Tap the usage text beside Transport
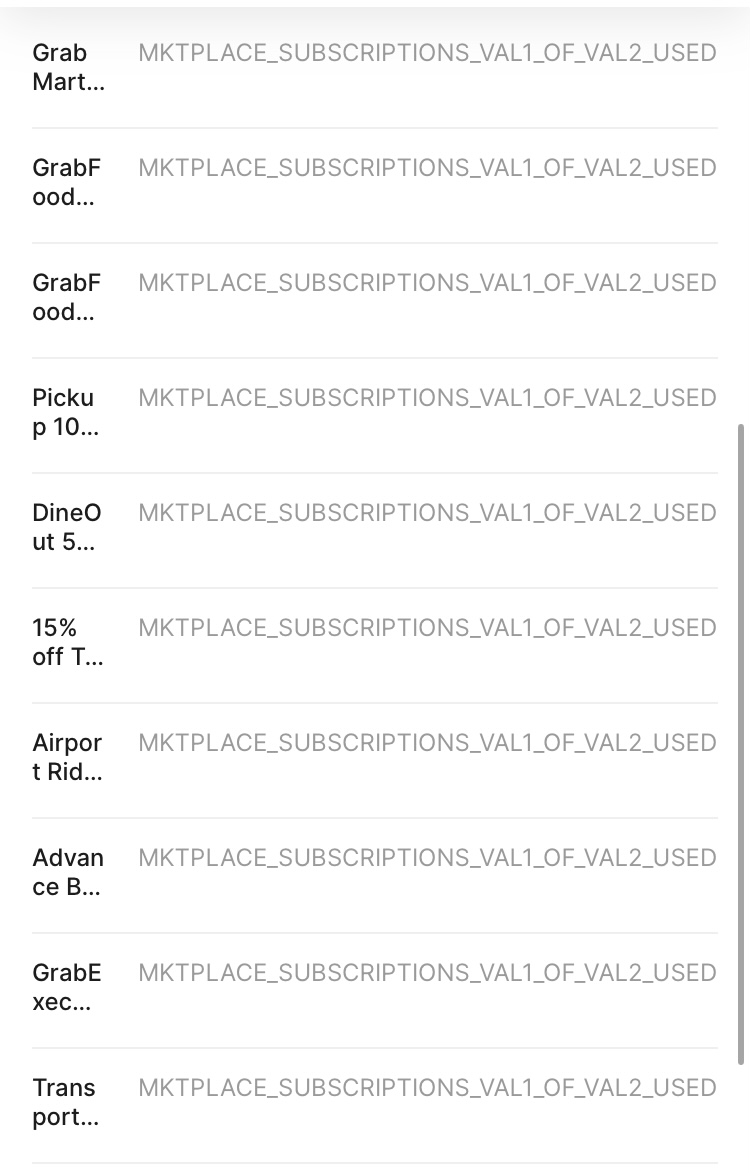The height and width of the screenshot is (1173, 750). [427, 1088]
